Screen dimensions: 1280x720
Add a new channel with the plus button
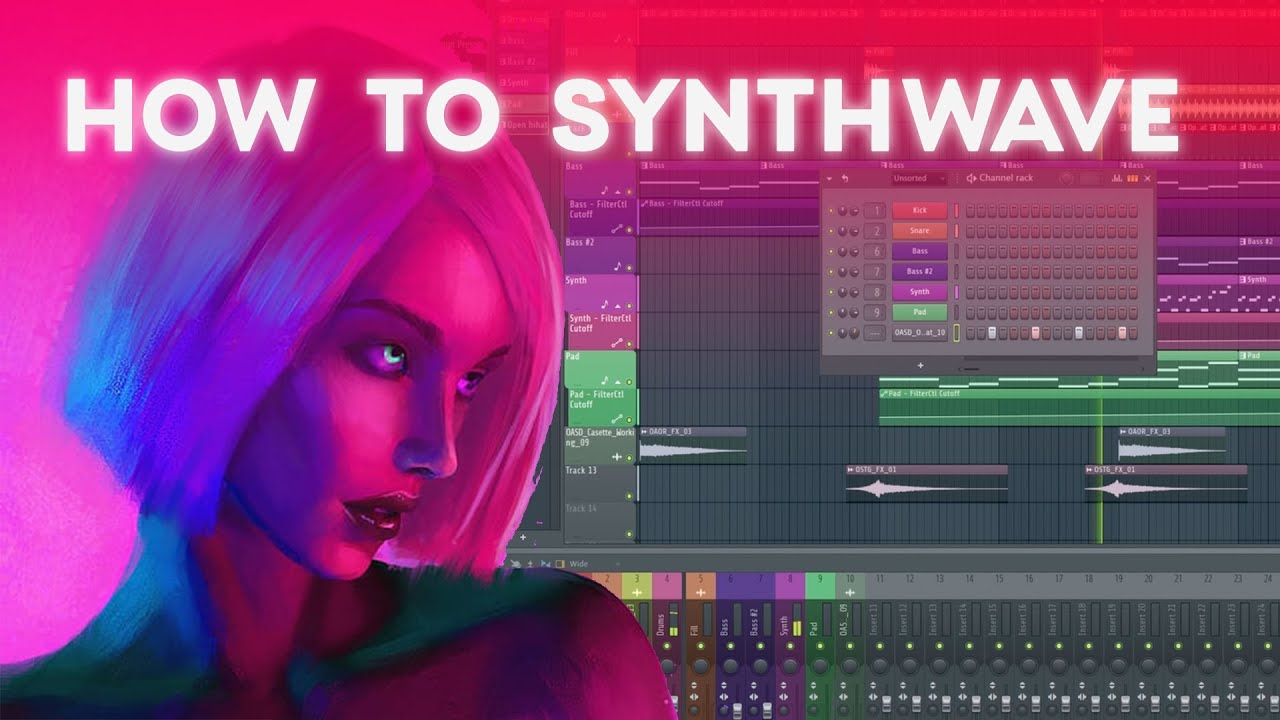pyautogui.click(x=921, y=365)
